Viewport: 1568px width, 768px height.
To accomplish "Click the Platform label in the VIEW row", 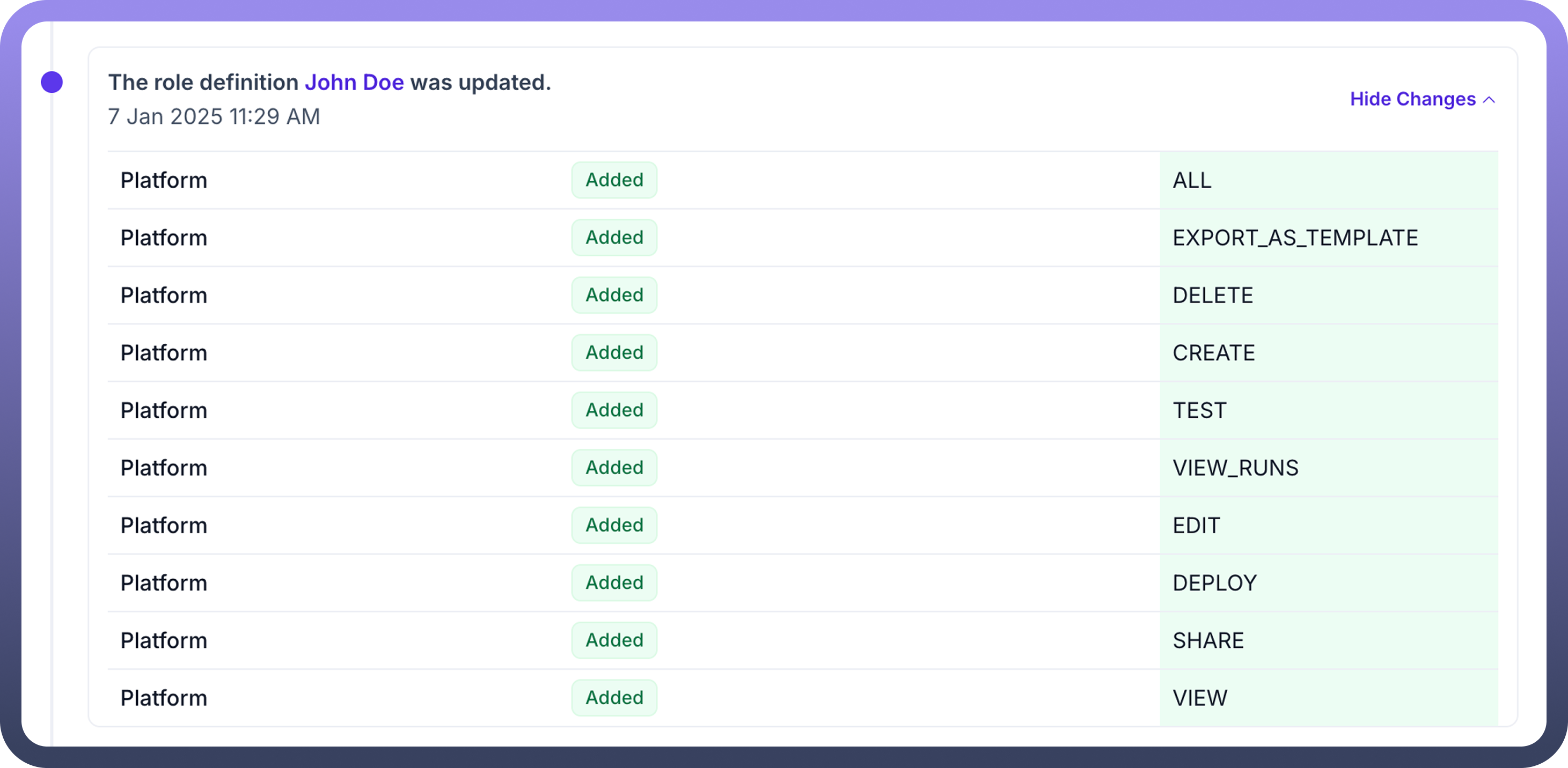I will pos(164,698).
